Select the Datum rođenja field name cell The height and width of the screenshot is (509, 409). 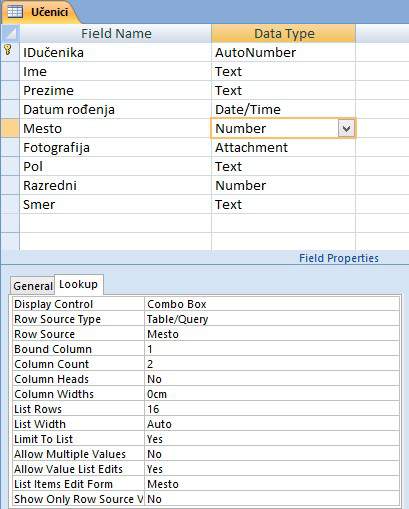pos(116,109)
